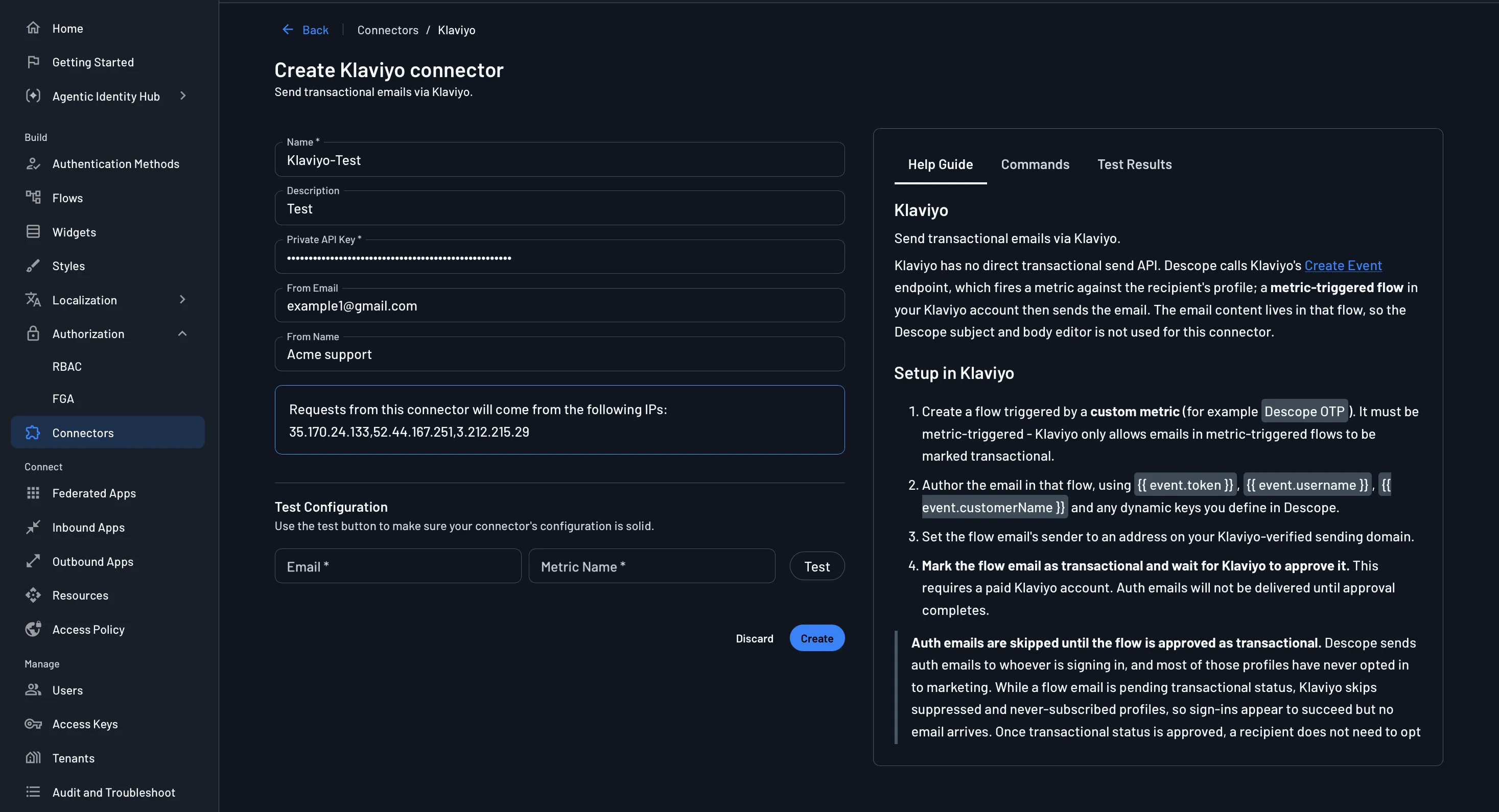
Task: Click the Descope OTP code snippet
Action: tap(1304, 411)
